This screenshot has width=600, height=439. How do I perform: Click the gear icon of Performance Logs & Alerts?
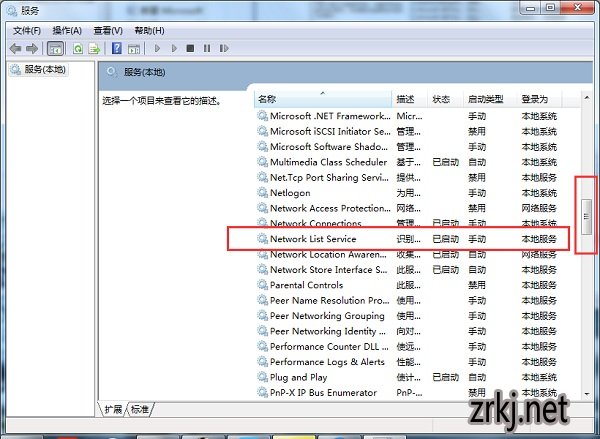click(x=262, y=362)
